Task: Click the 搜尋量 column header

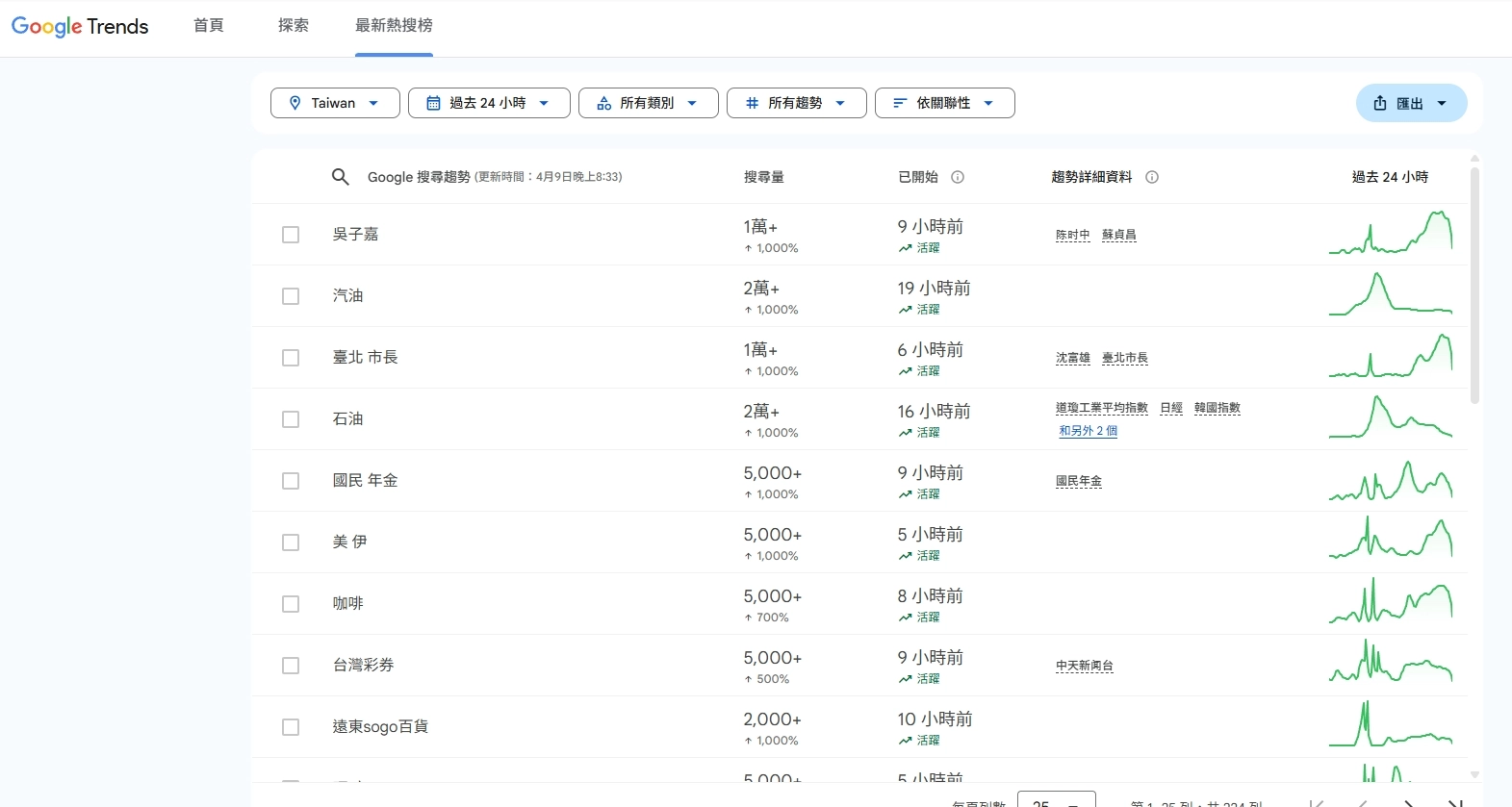Action: pyautogui.click(x=764, y=177)
